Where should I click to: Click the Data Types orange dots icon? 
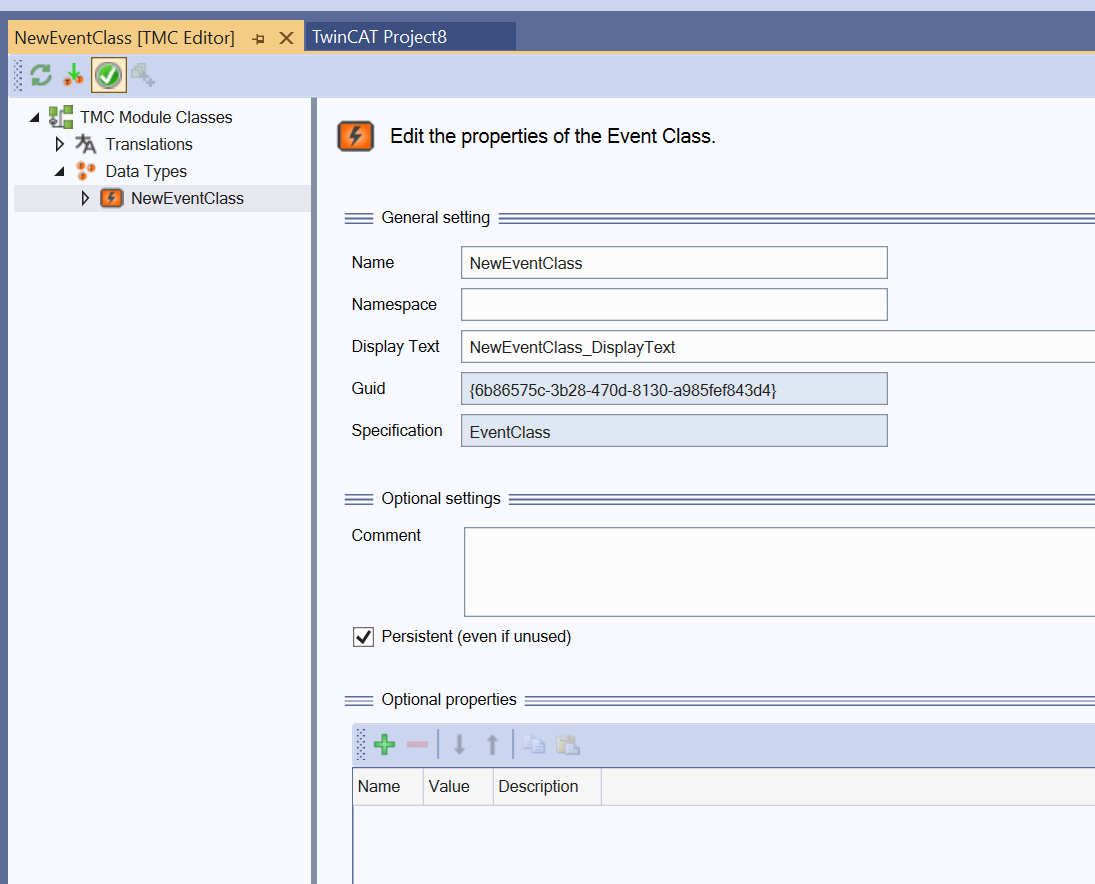pos(85,171)
